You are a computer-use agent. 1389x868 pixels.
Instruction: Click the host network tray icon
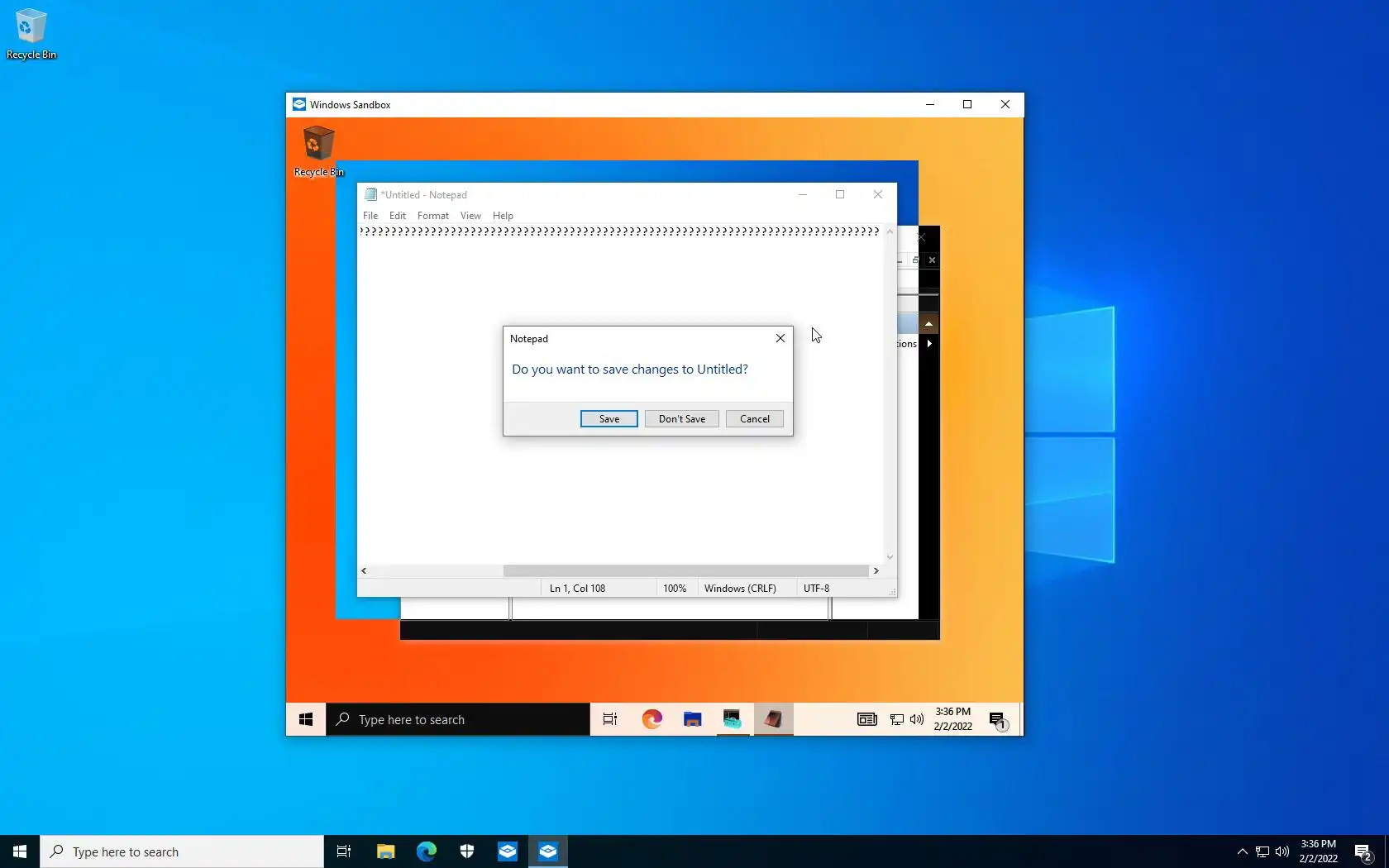pyautogui.click(x=1263, y=851)
